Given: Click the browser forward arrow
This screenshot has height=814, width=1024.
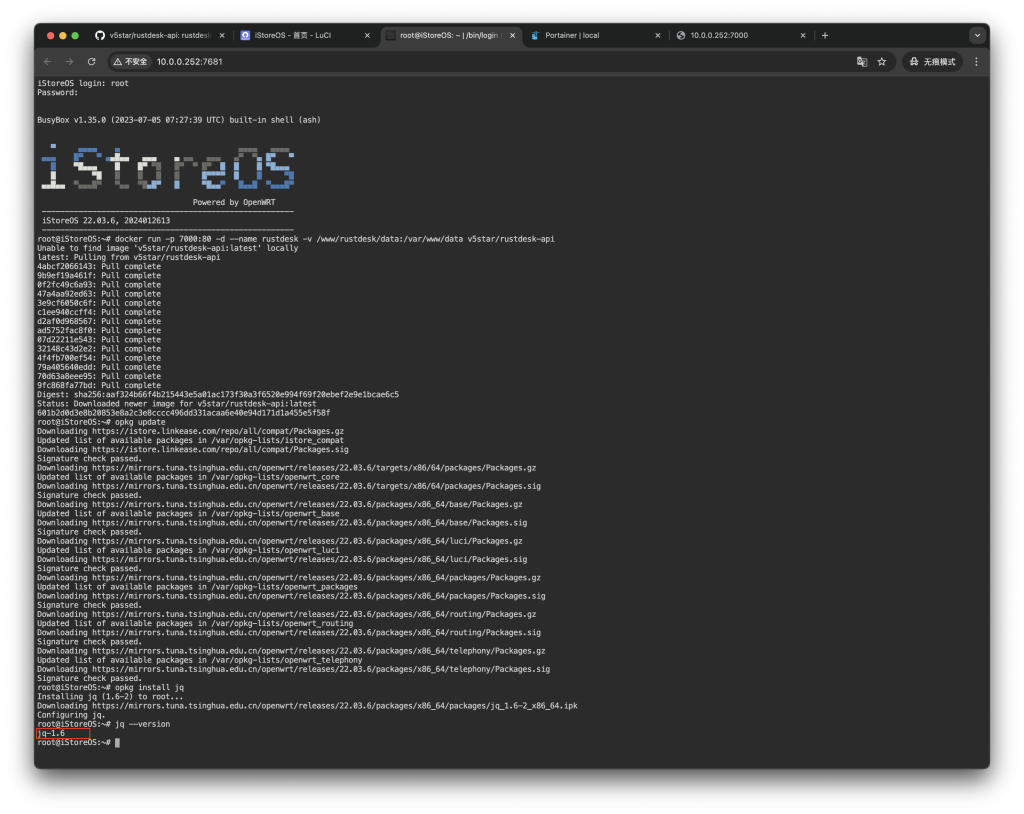Looking at the screenshot, I should coord(70,61).
